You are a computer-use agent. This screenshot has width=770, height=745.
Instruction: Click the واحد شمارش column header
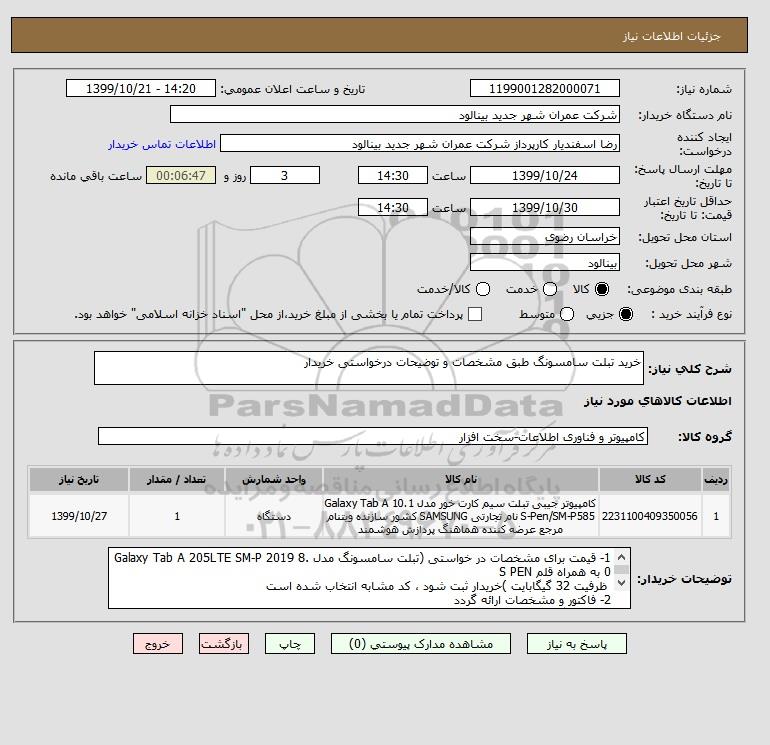tap(274, 479)
